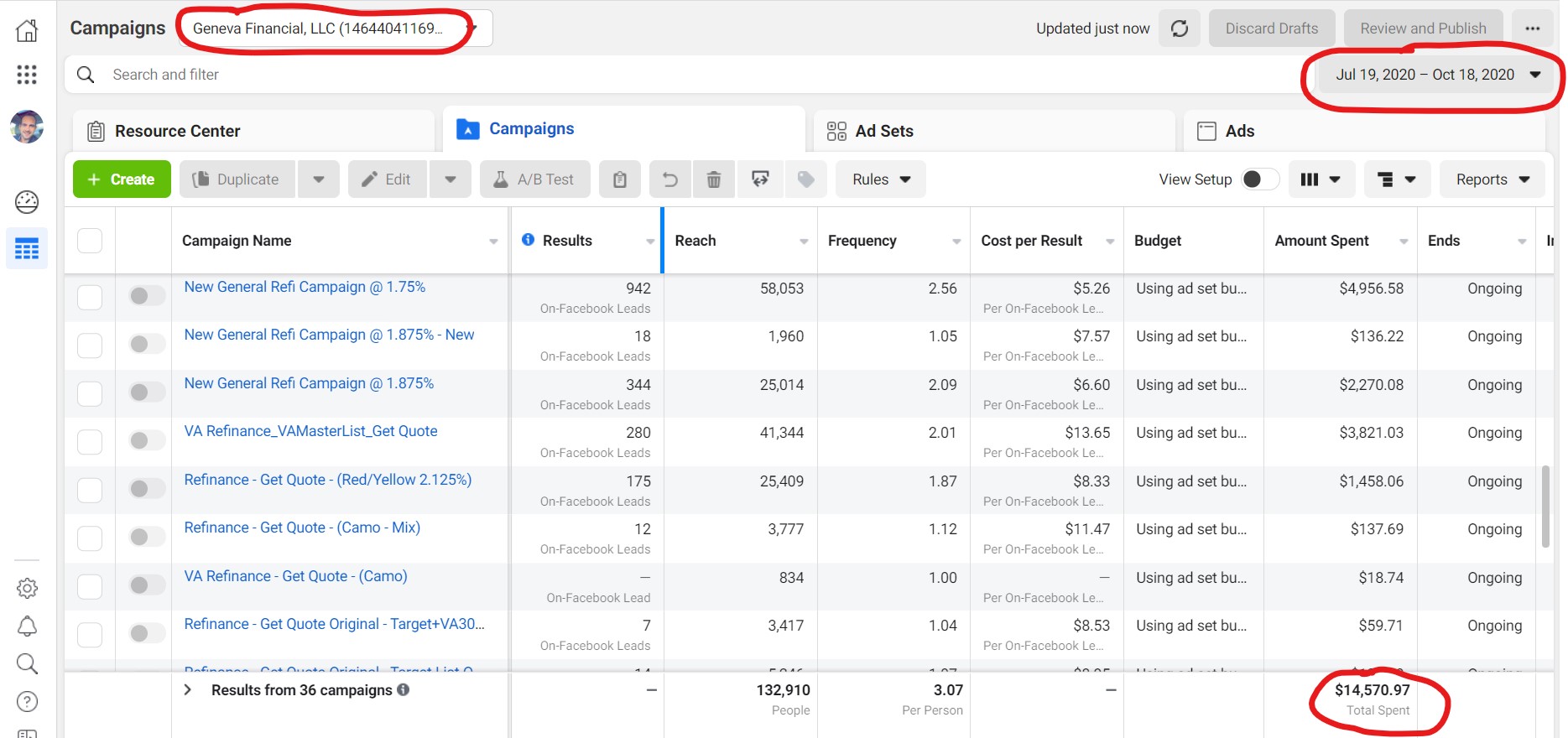Open Campaign Name column sort arrow
Image resolution: width=1568 pixels, height=738 pixels.
click(x=493, y=242)
